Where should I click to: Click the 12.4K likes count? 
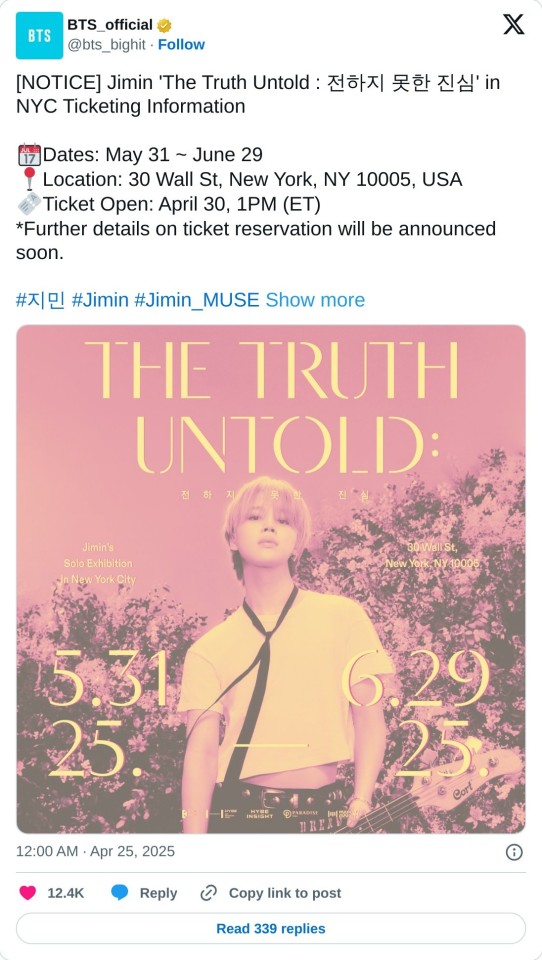click(x=66, y=893)
